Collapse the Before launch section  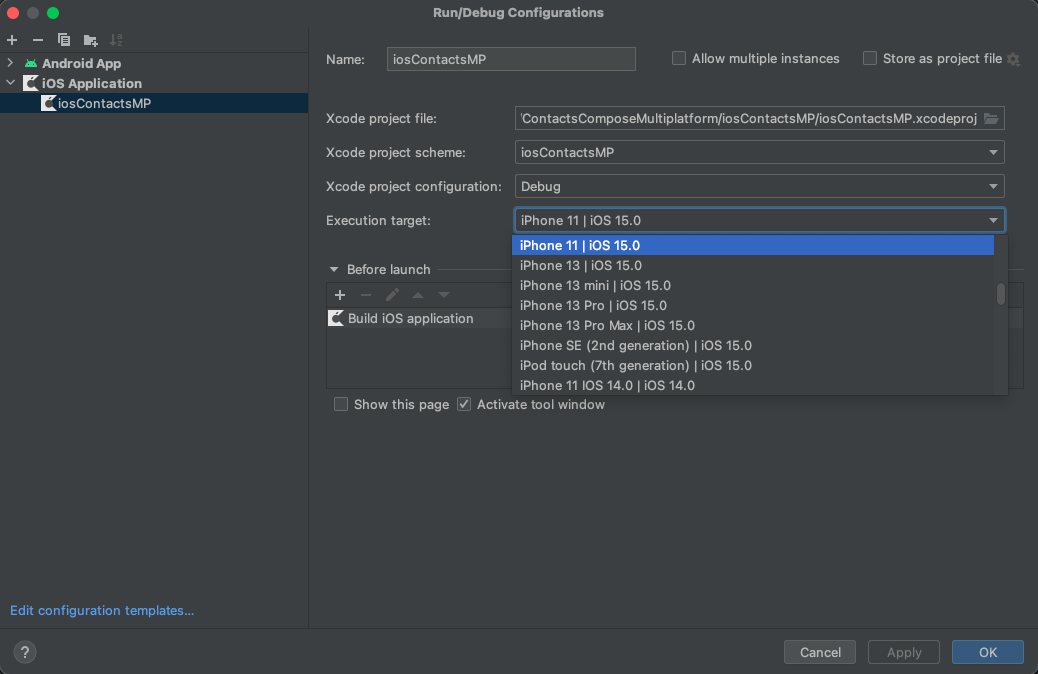(x=333, y=269)
